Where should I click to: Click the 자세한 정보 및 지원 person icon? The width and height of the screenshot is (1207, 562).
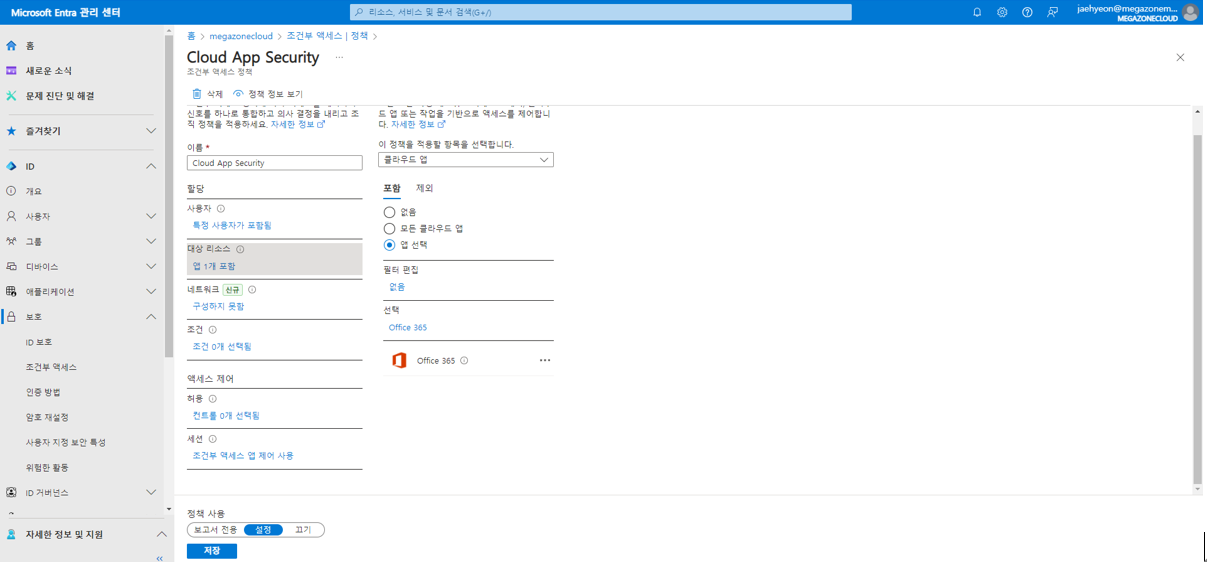[11, 534]
